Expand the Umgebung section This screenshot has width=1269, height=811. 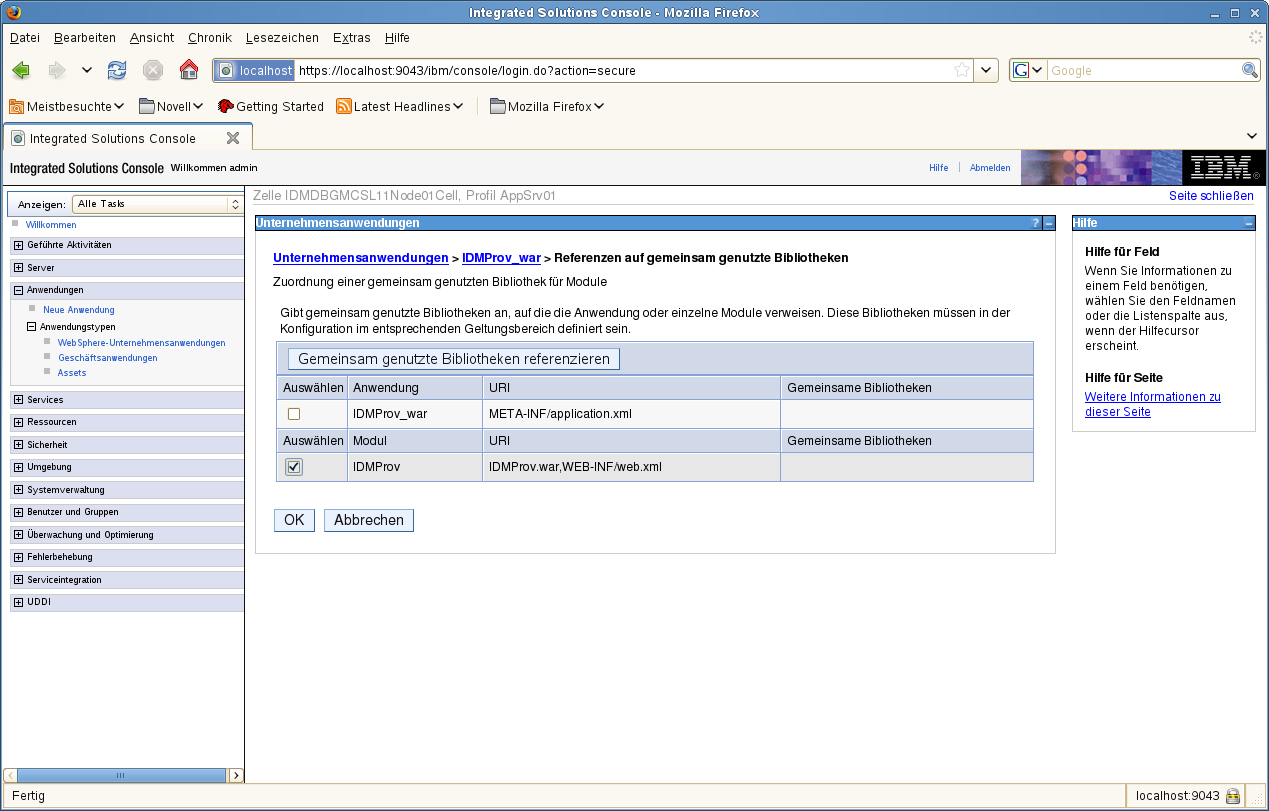coord(18,467)
